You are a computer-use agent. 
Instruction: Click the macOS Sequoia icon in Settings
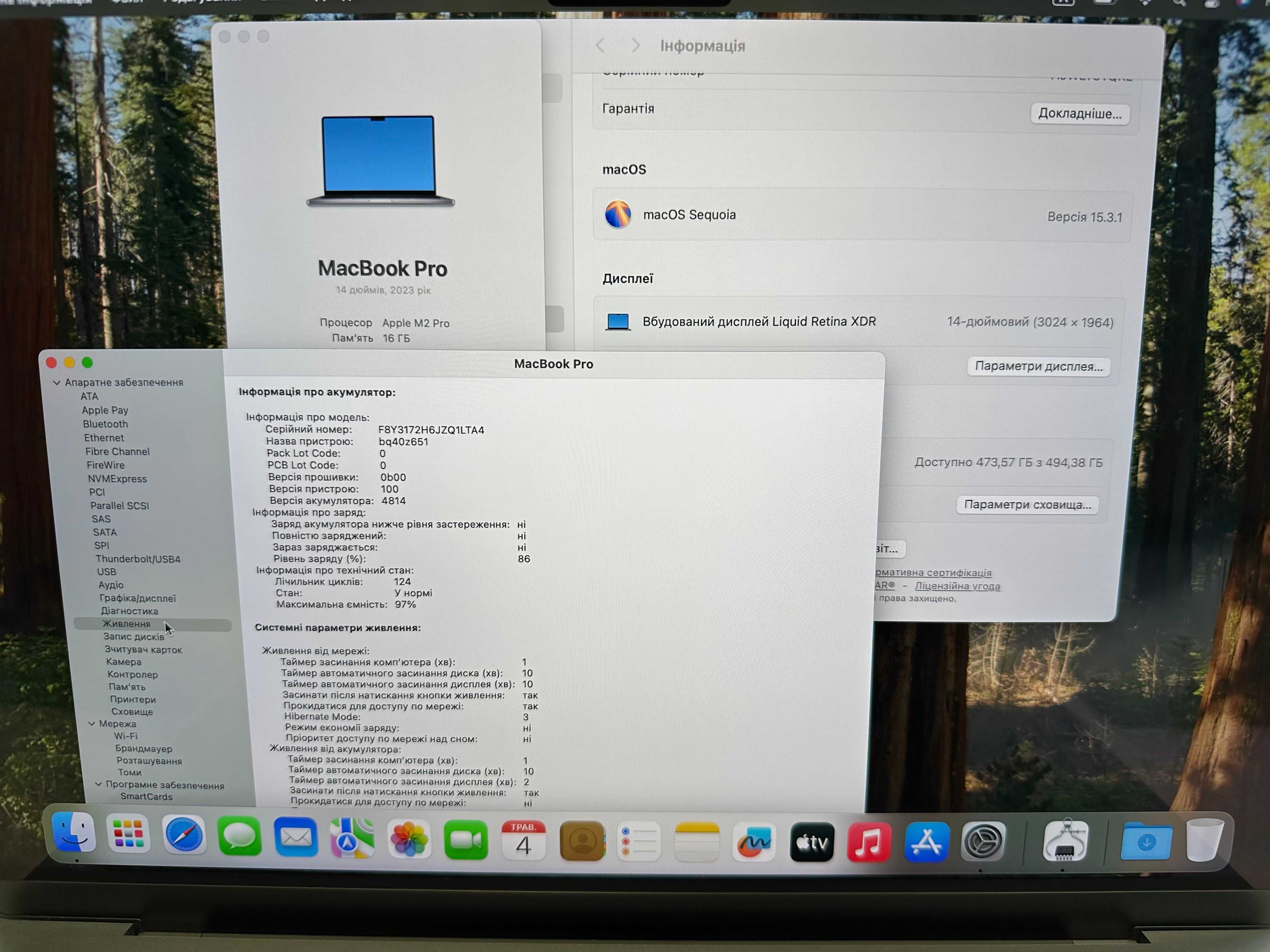tap(618, 215)
